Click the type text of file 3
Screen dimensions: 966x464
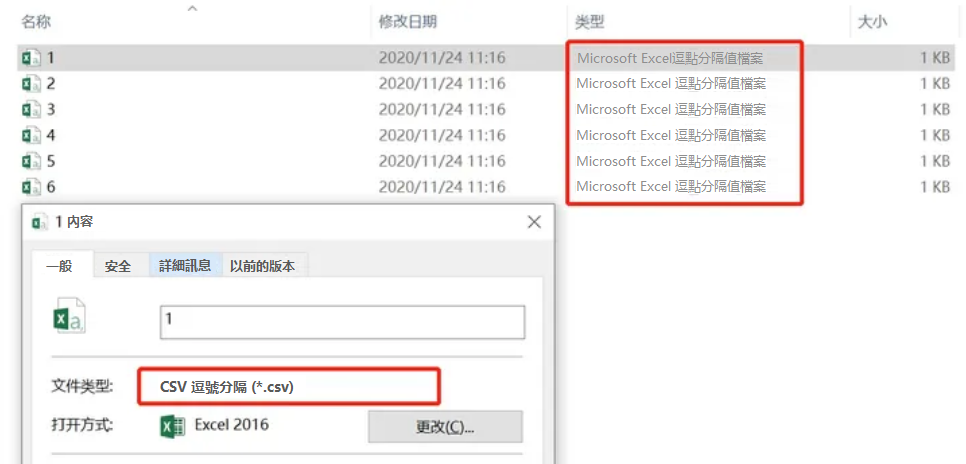click(x=671, y=110)
